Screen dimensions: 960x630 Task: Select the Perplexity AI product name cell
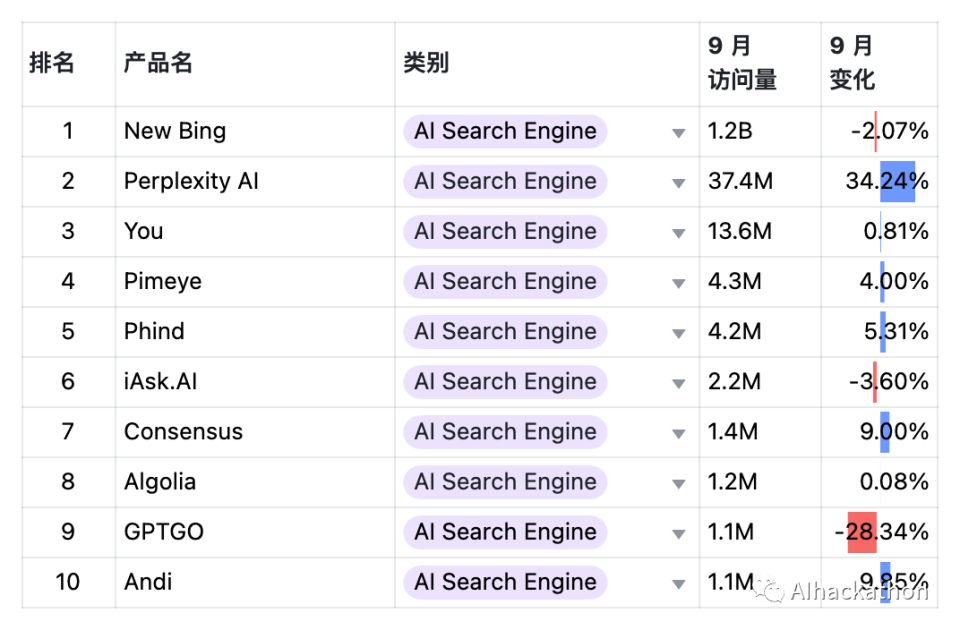(x=191, y=182)
